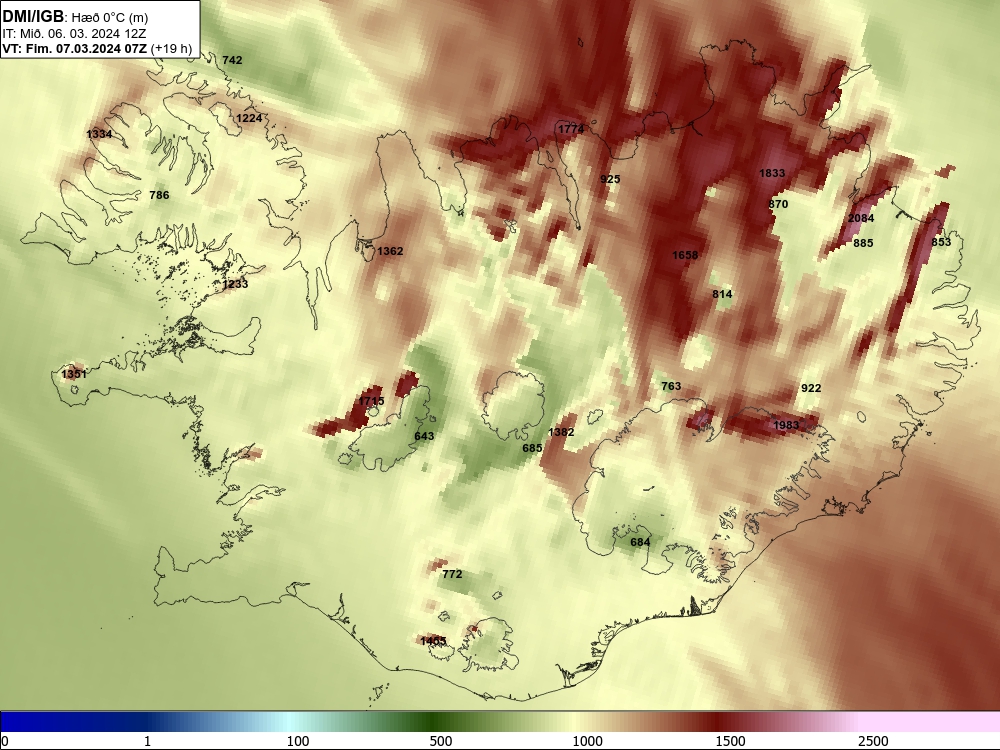1000x750 pixels.
Task: Click the 1983 height label
Action: click(786, 425)
